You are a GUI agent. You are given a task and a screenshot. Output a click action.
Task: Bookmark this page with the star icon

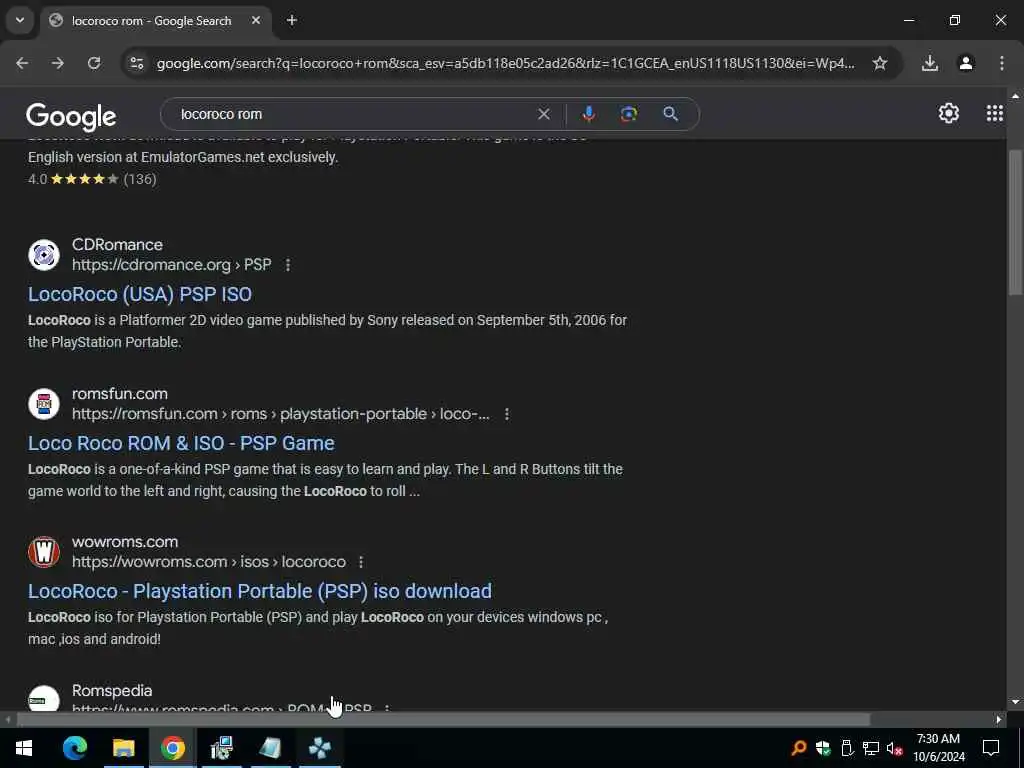[x=880, y=63]
